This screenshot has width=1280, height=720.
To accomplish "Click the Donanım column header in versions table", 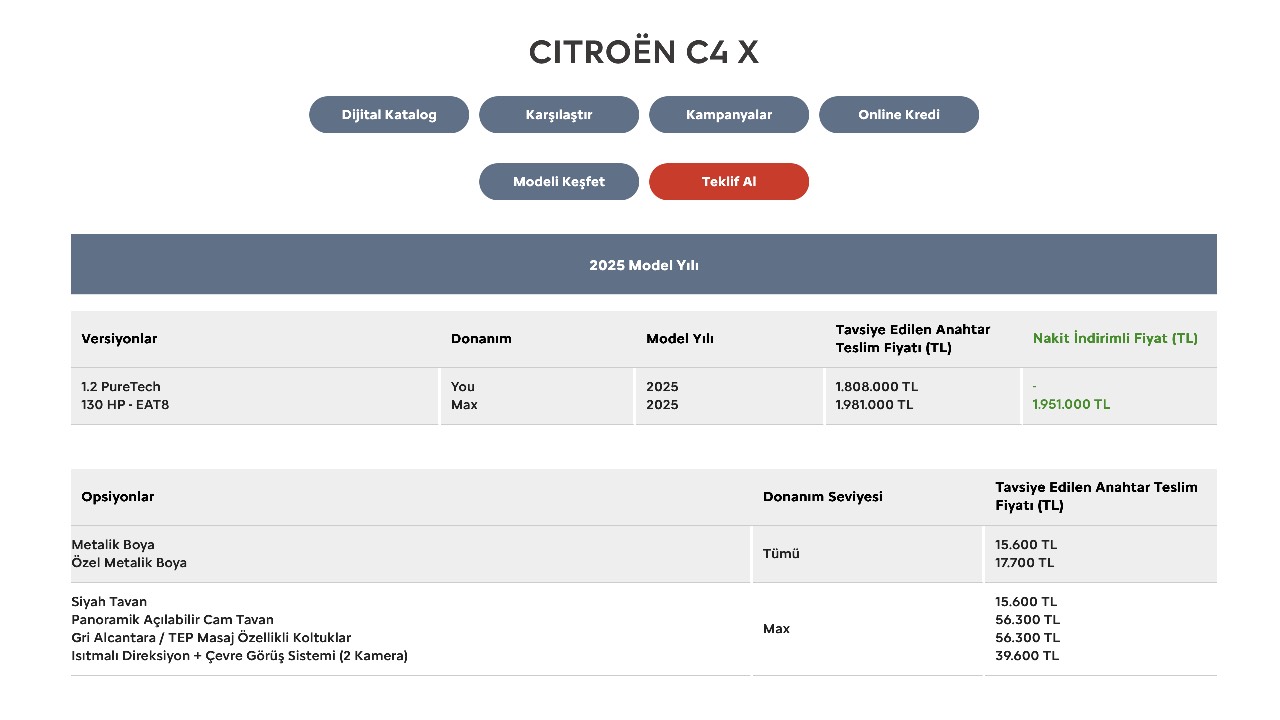I will tap(481, 339).
